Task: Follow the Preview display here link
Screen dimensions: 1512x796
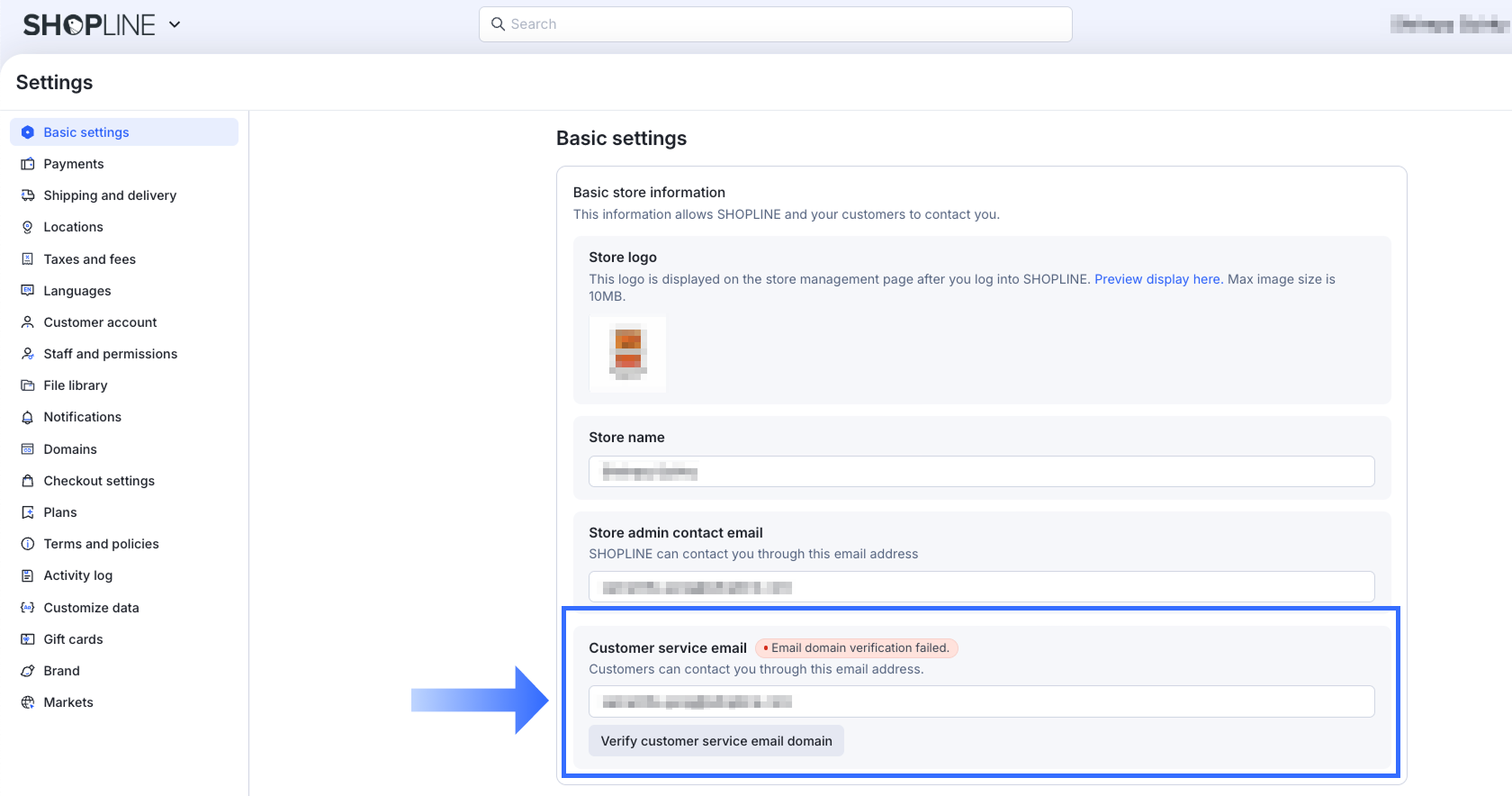Action: tap(1157, 279)
